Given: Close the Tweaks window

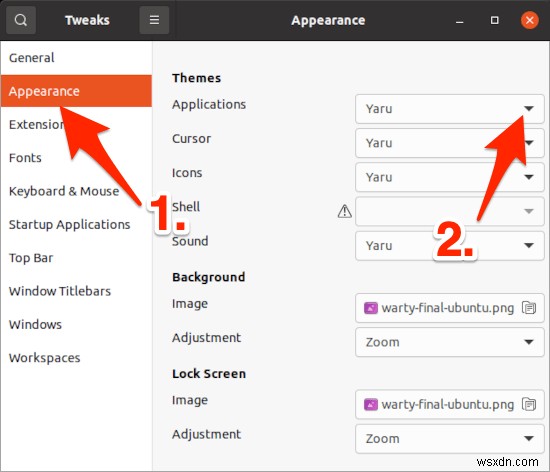Looking at the screenshot, I should (x=529, y=20).
